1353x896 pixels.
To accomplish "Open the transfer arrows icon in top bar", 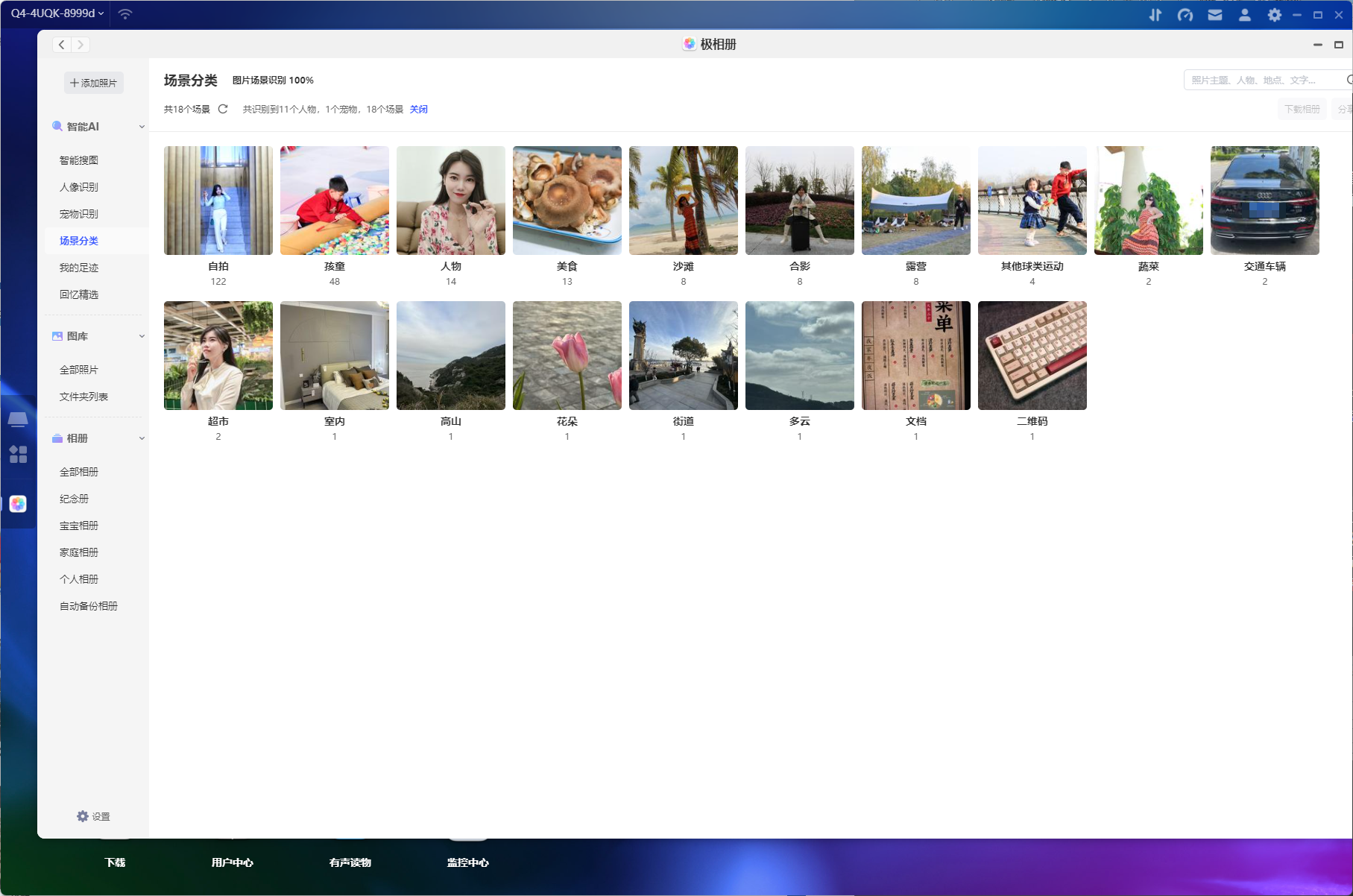I will coord(1155,14).
